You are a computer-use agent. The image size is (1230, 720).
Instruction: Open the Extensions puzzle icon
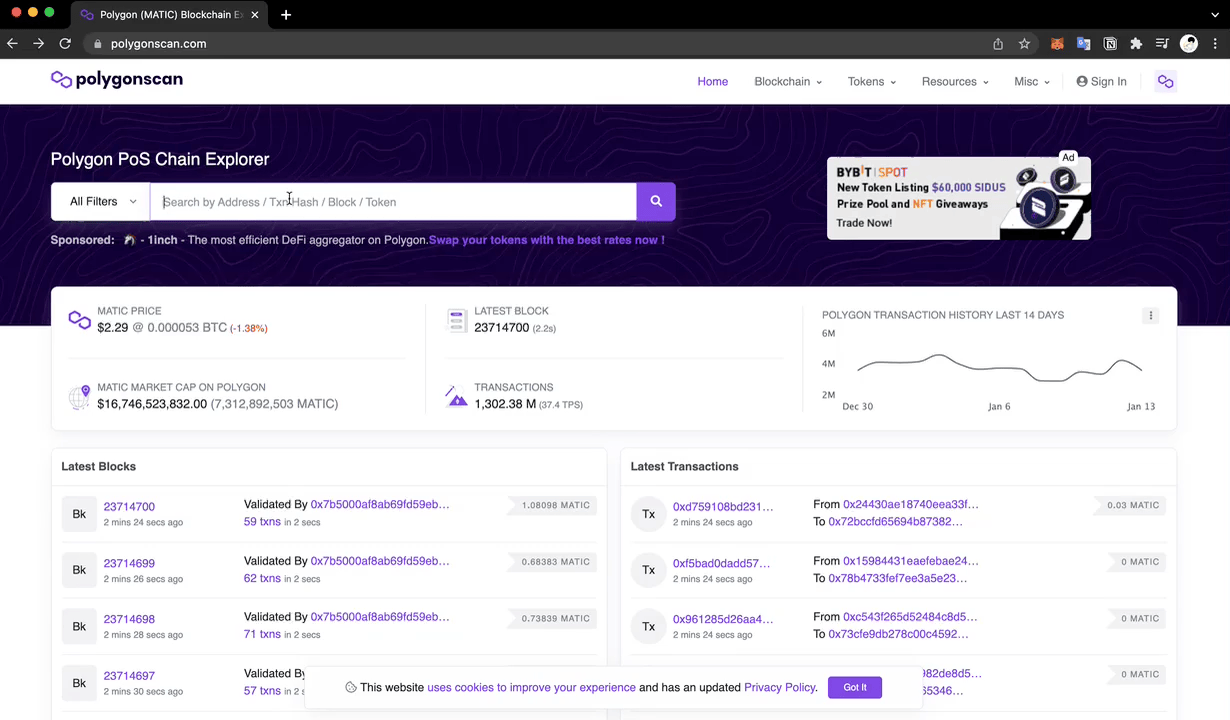point(1136,44)
